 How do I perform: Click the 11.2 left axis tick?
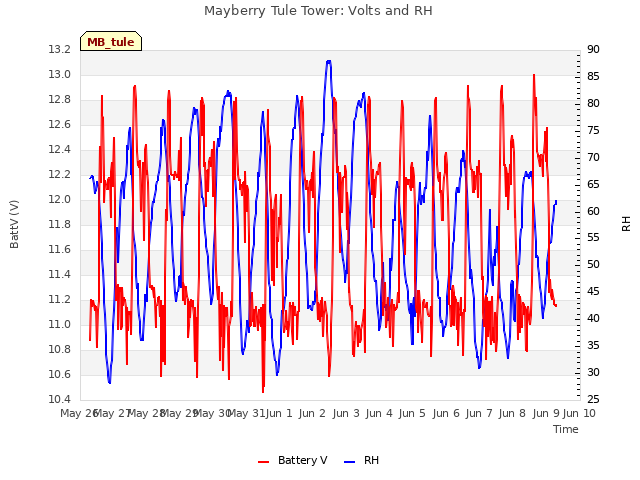[x=60, y=300]
